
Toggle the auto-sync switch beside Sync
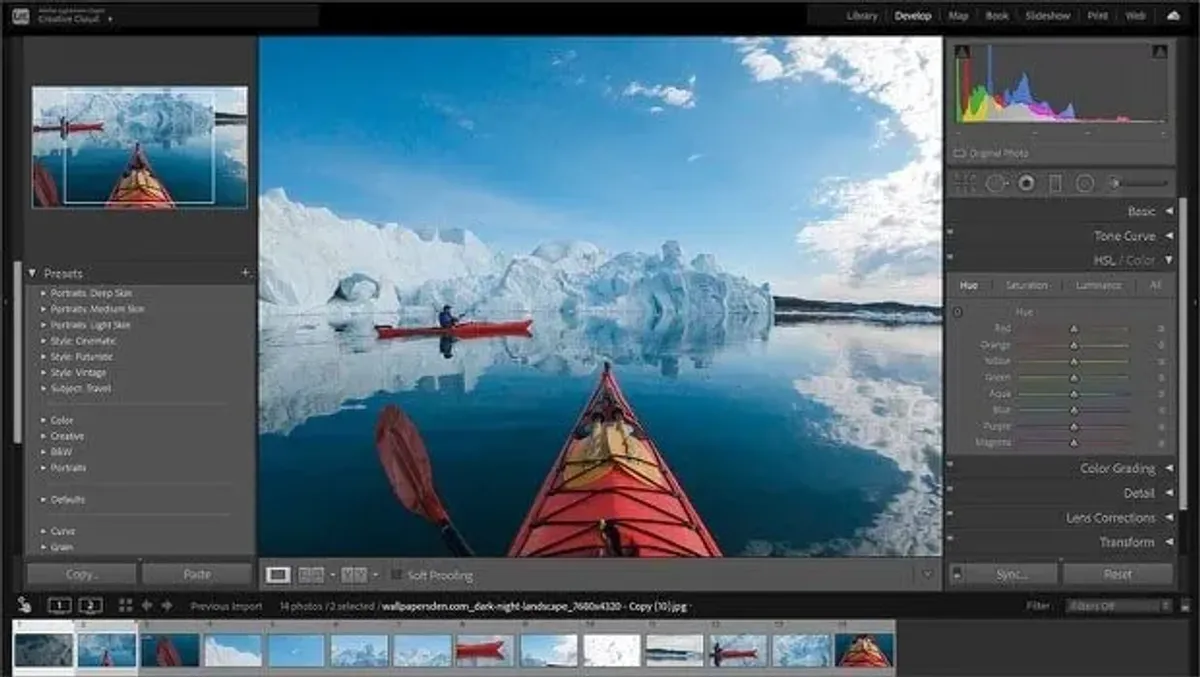(x=957, y=575)
